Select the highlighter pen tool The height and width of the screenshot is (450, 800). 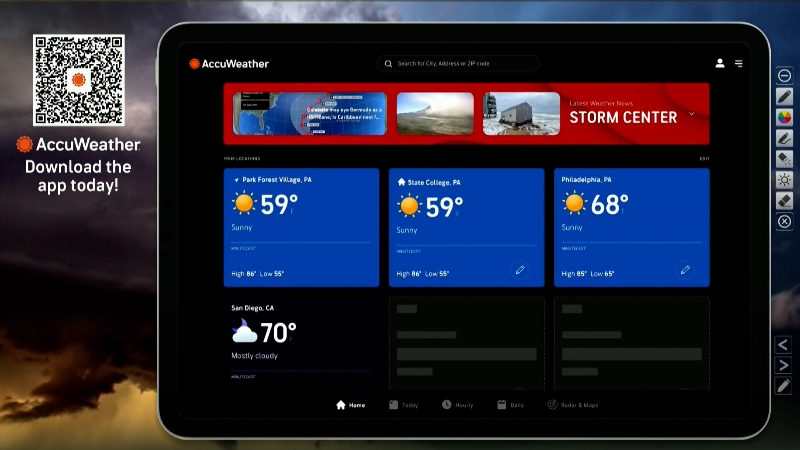tap(784, 138)
